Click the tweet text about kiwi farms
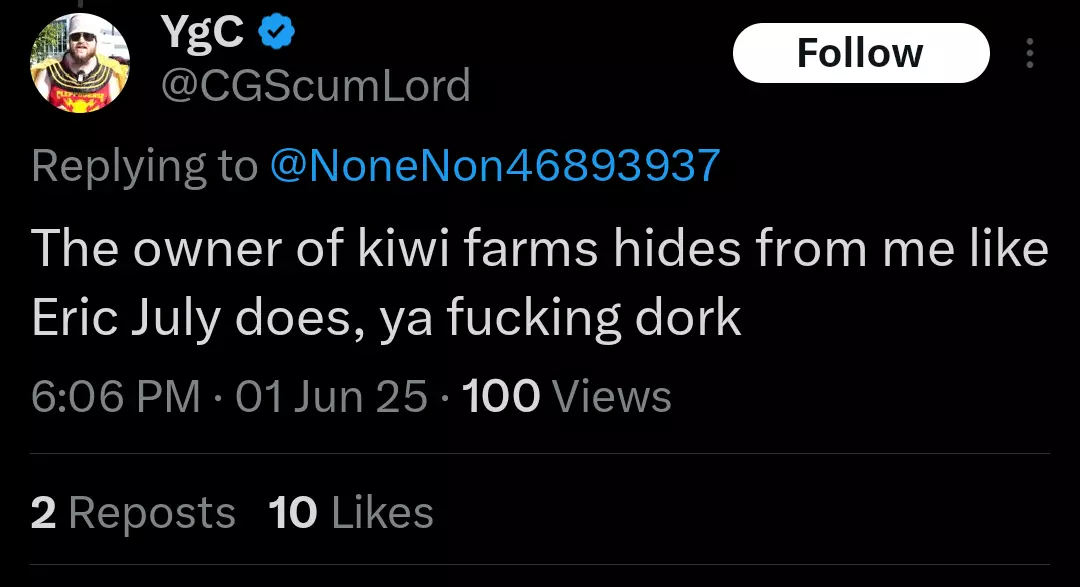 pos(539,283)
